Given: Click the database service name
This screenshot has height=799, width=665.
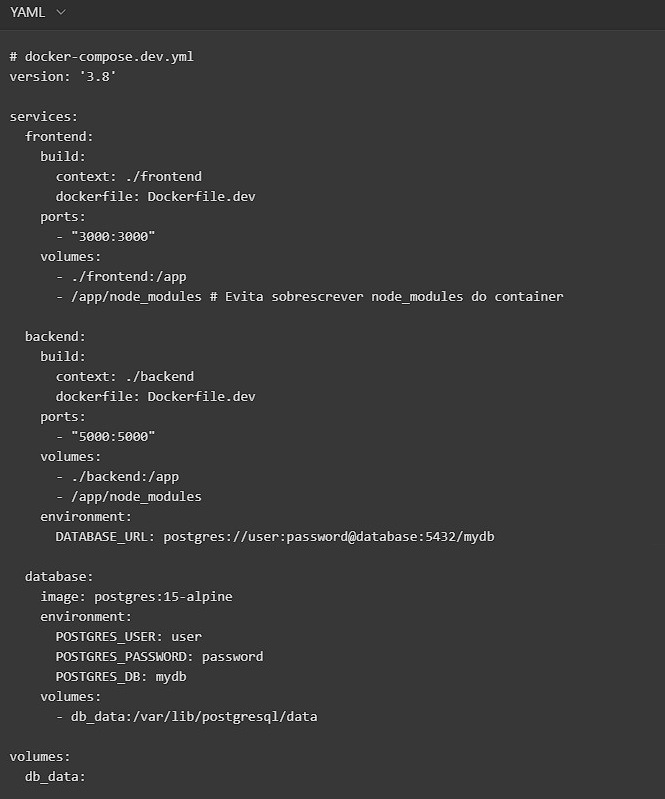Looking at the screenshot, I should (58, 576).
